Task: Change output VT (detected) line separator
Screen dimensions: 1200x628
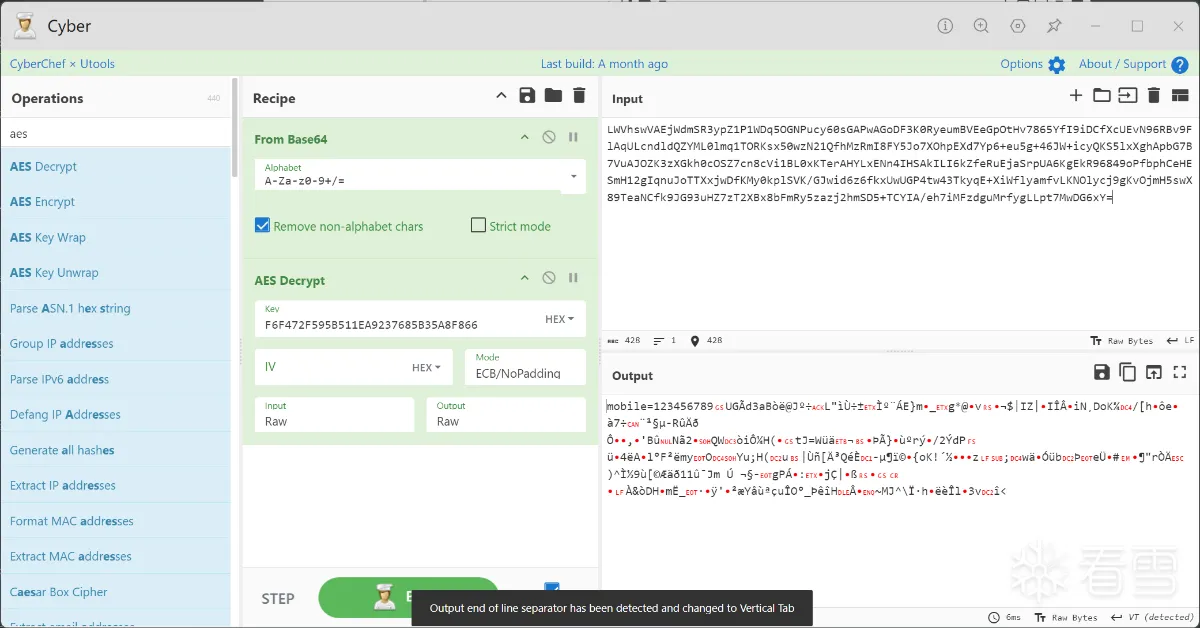Action: click(1152, 618)
